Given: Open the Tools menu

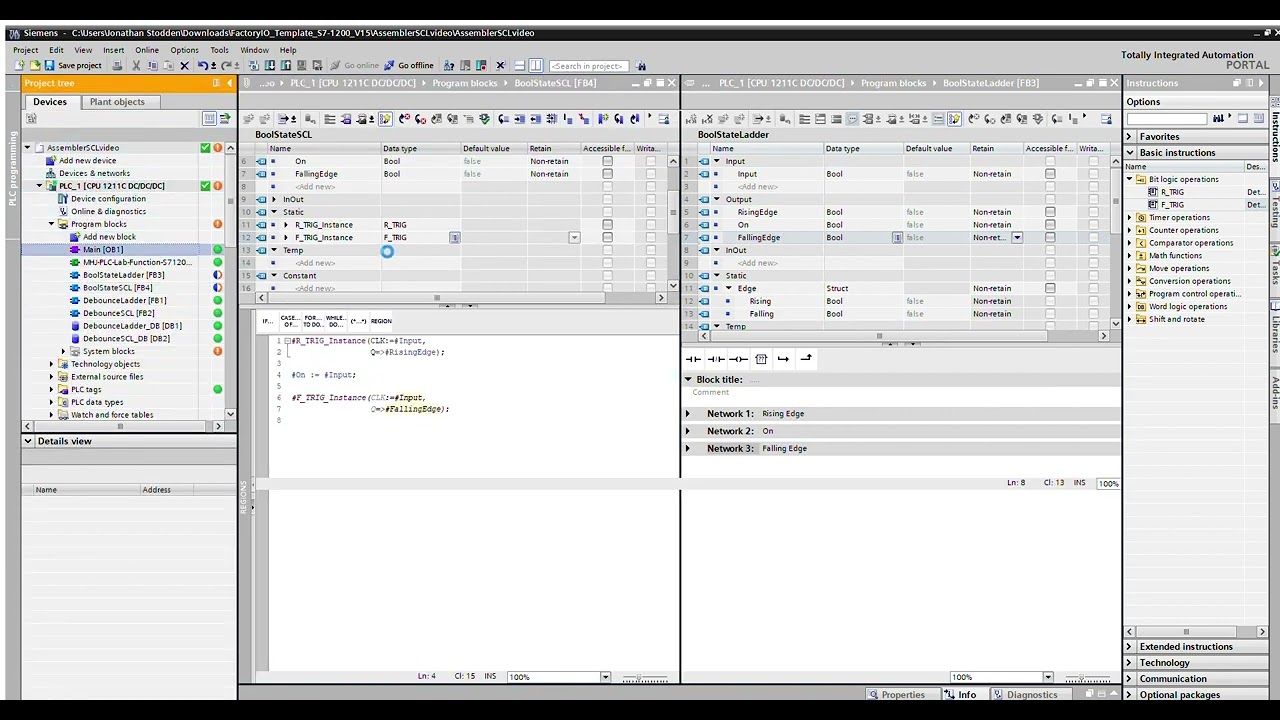Looking at the screenshot, I should 219,50.
